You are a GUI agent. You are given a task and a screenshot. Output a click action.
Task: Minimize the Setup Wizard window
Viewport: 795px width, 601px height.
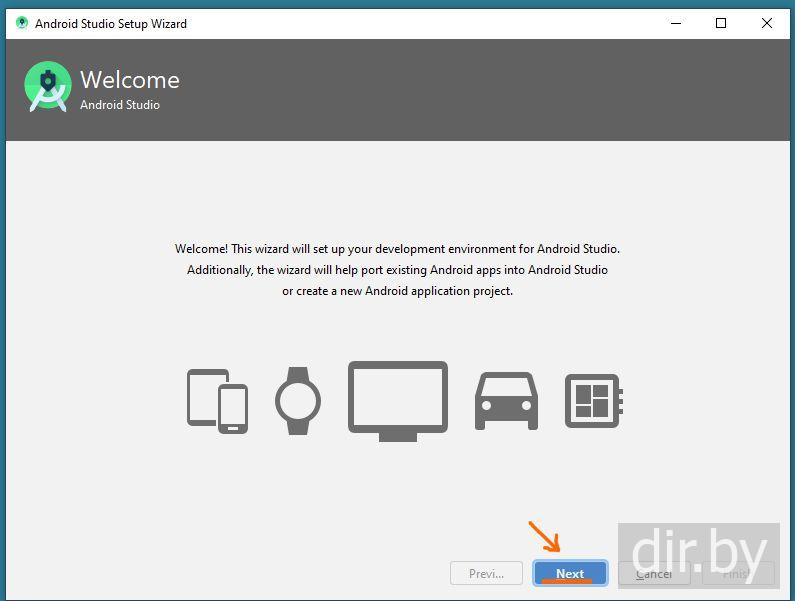(674, 23)
